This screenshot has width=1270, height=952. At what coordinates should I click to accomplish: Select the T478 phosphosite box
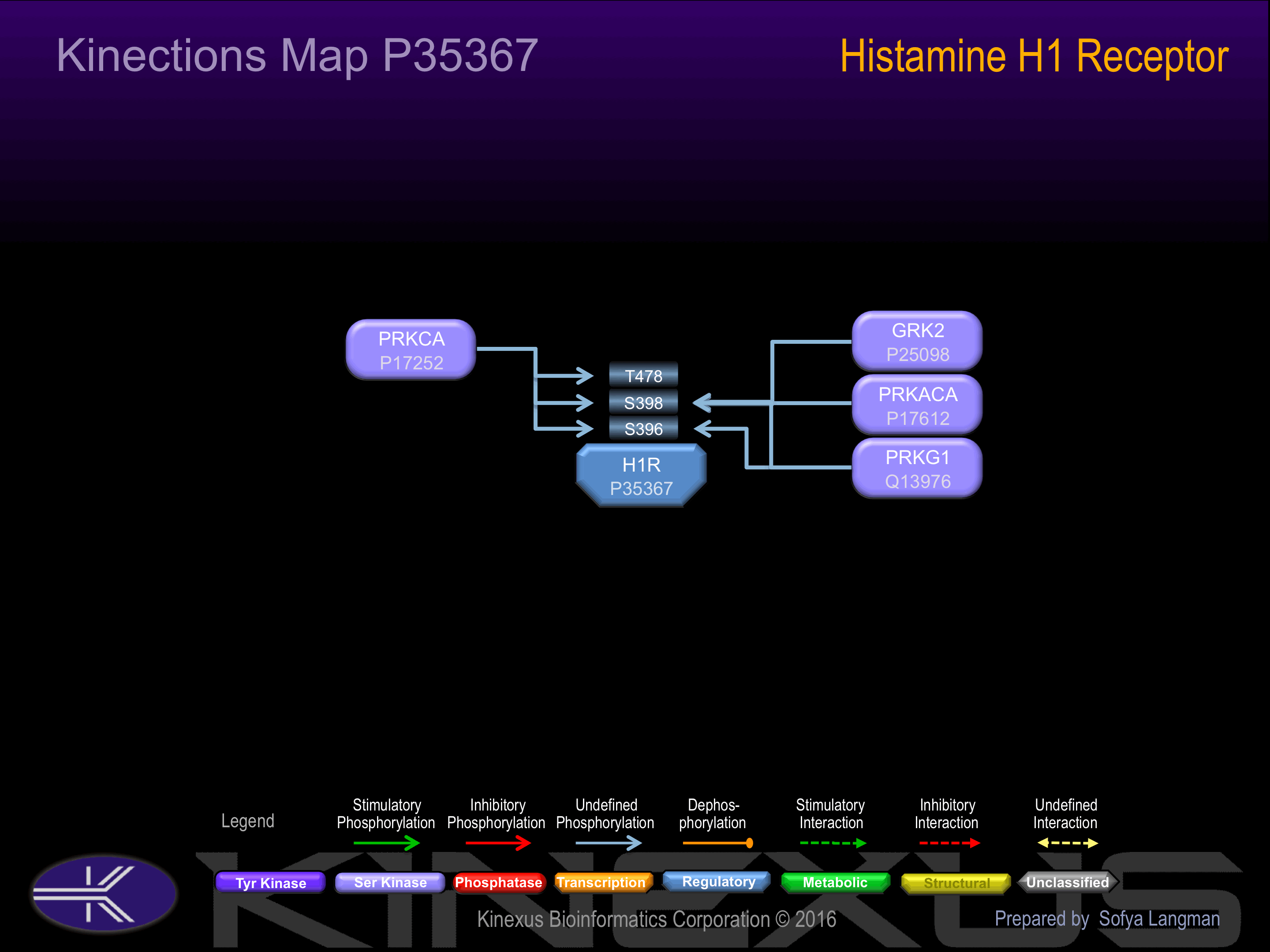(643, 376)
